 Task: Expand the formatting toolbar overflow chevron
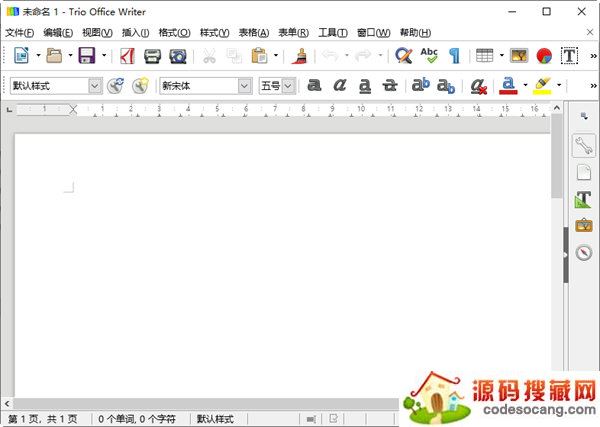pyautogui.click(x=593, y=86)
